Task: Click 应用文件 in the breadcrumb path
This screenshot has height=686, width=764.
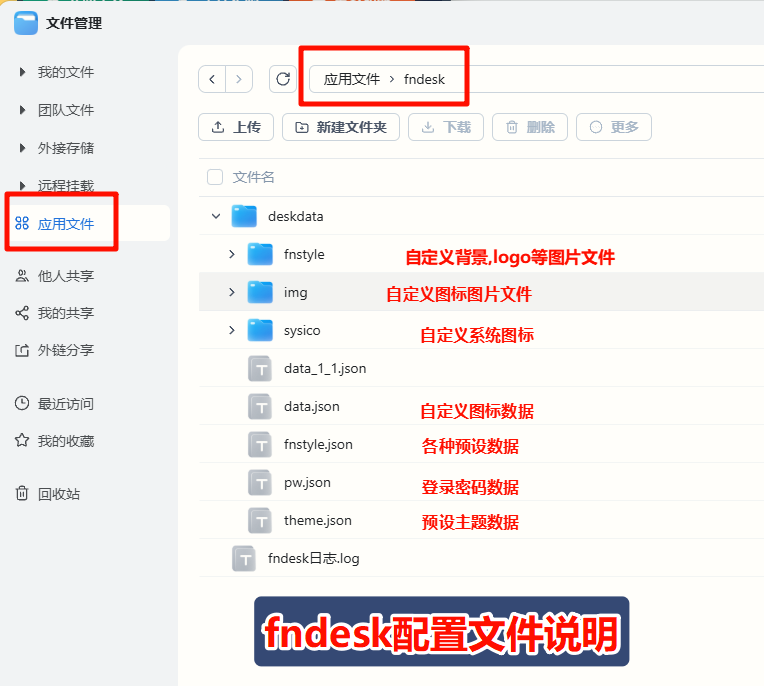Action: tap(352, 79)
